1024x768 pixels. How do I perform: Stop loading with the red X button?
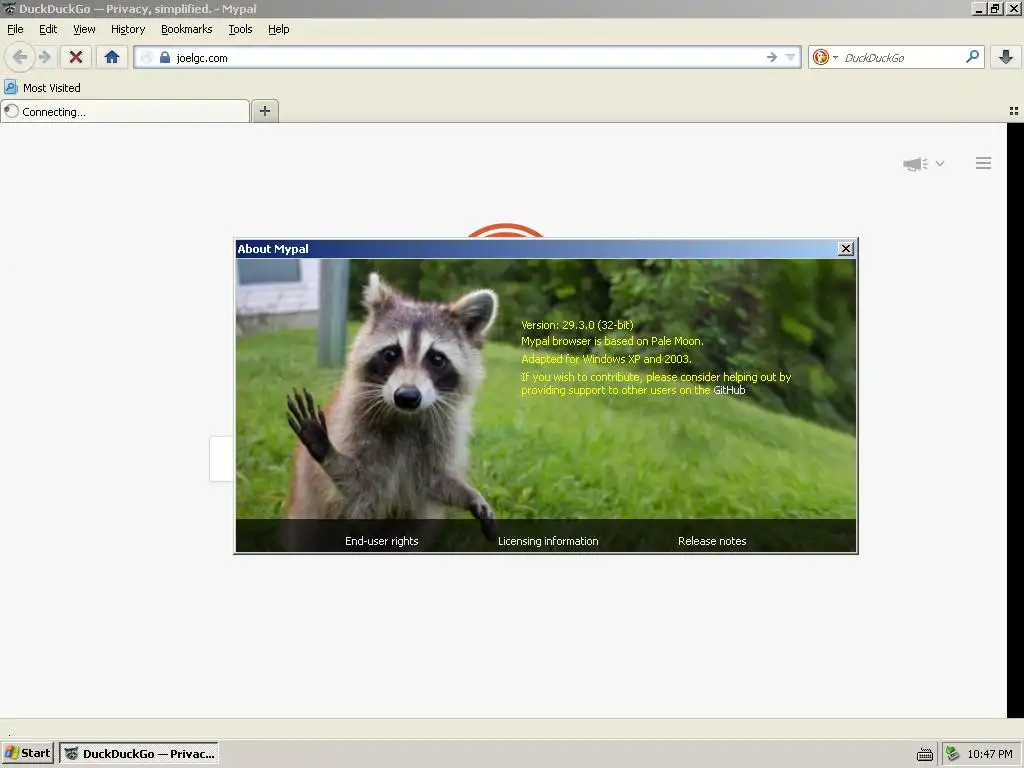pyautogui.click(x=76, y=57)
